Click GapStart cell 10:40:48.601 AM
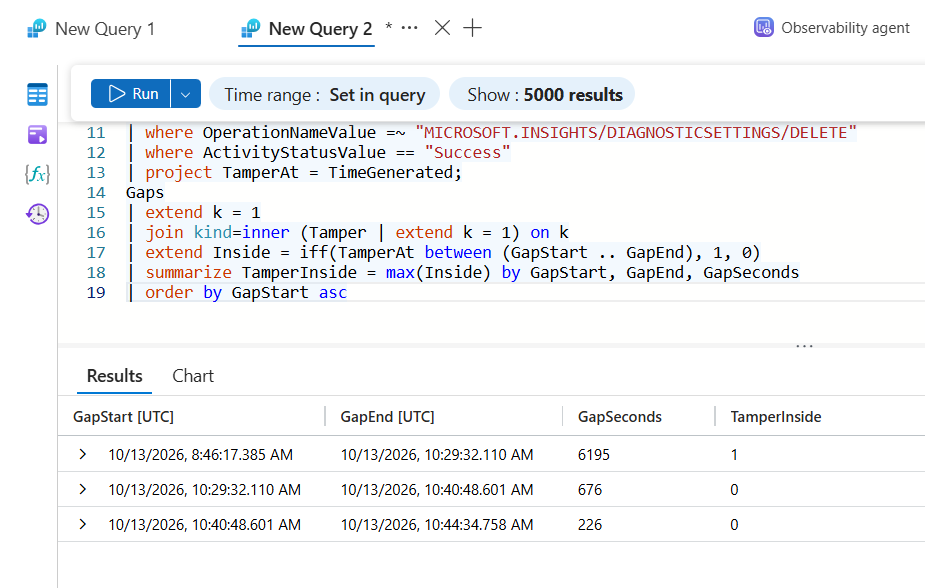 click(x=204, y=524)
